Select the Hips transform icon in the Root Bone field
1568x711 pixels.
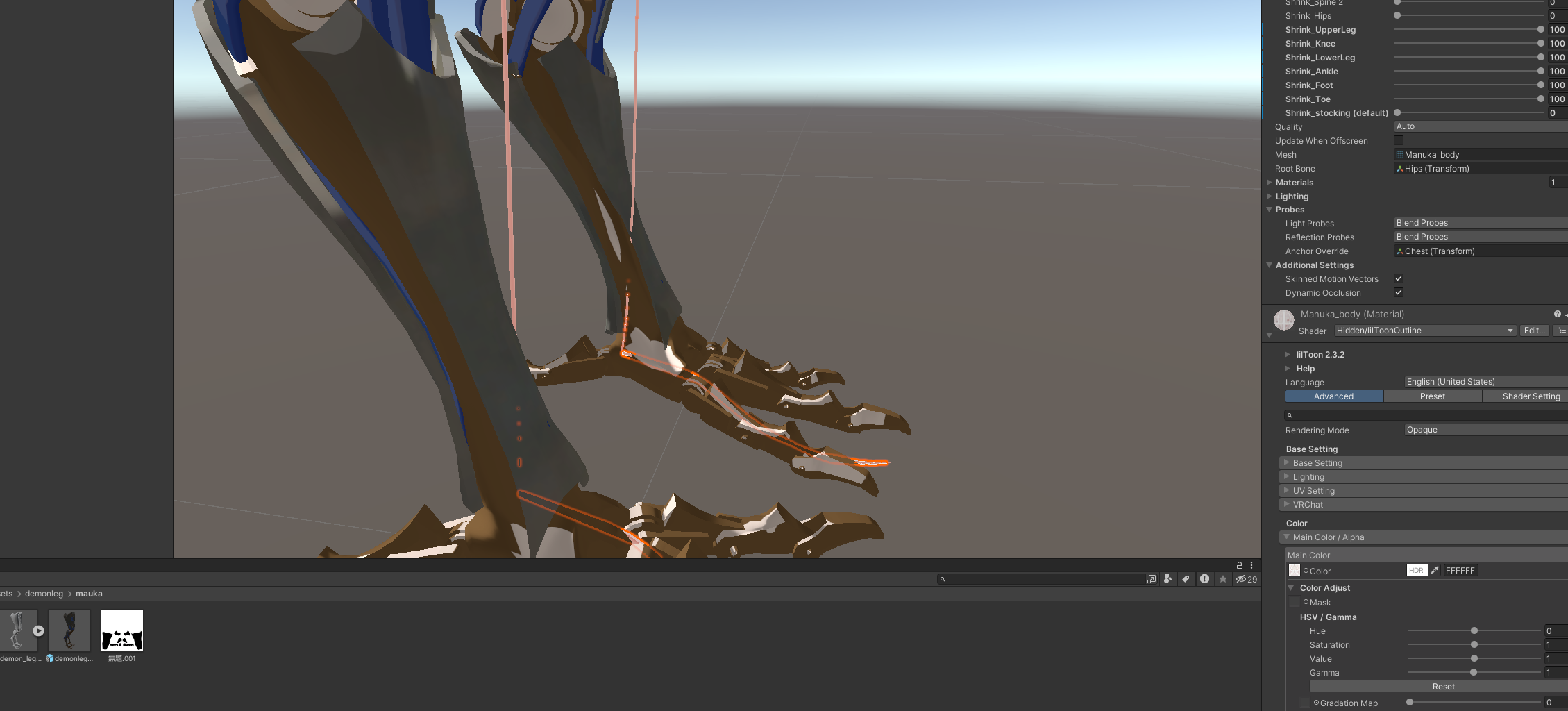(1400, 169)
